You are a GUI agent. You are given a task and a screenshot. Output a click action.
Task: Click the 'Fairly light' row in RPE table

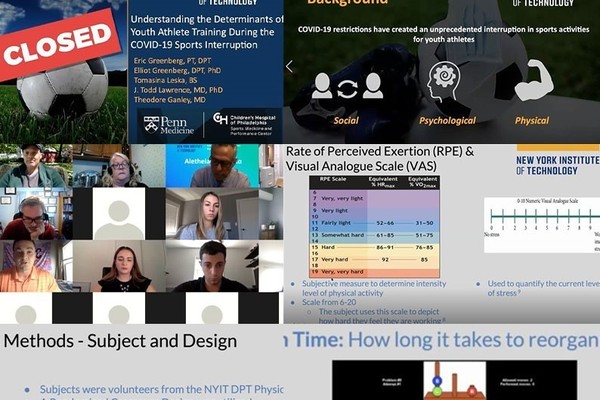point(374,223)
